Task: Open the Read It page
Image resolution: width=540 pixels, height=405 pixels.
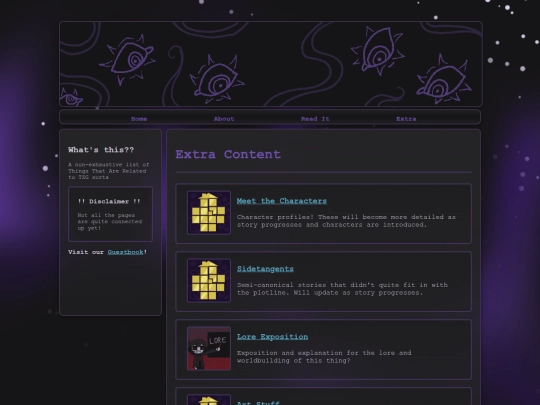Action: point(315,119)
